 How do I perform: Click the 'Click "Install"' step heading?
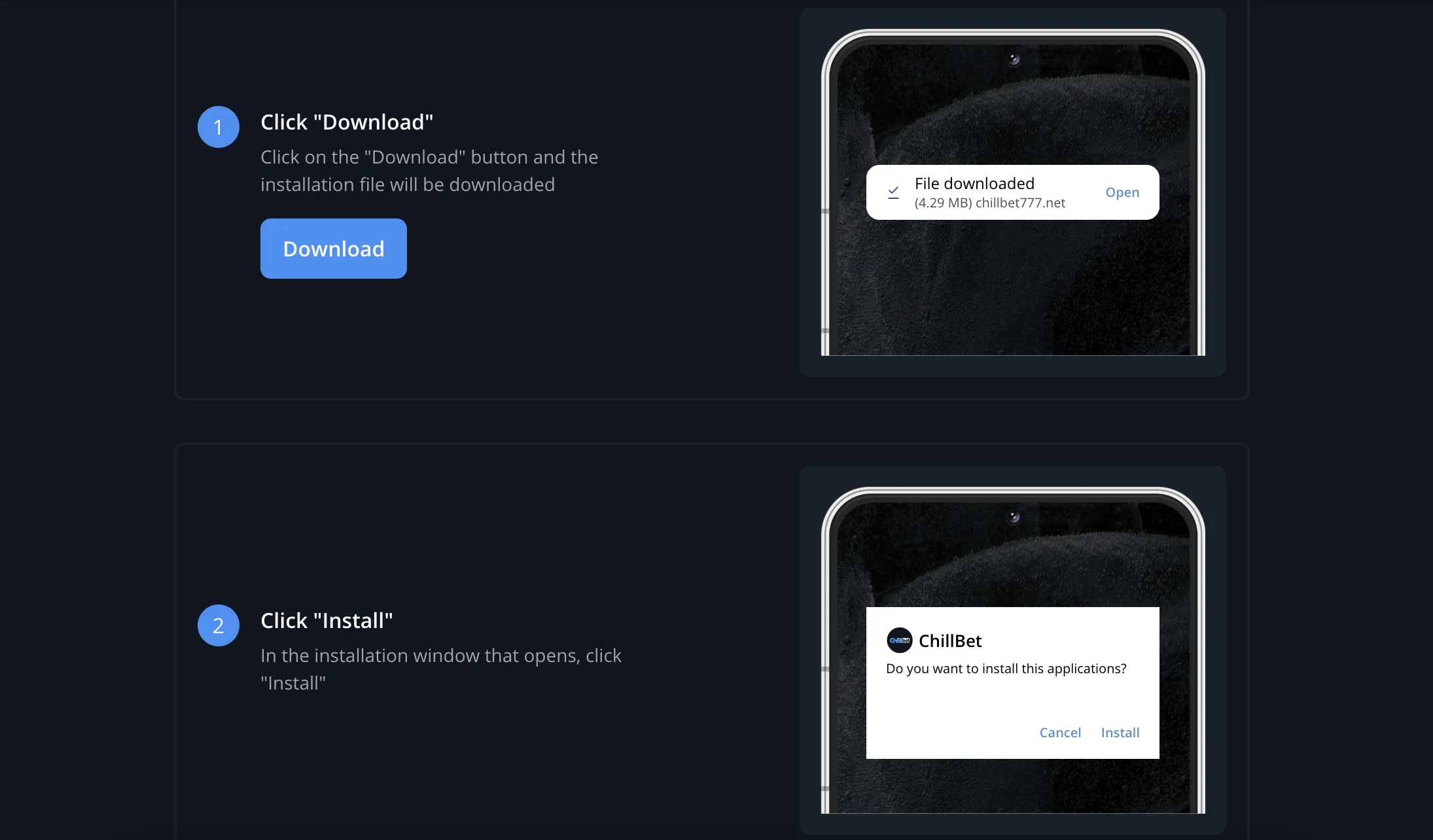pos(327,621)
